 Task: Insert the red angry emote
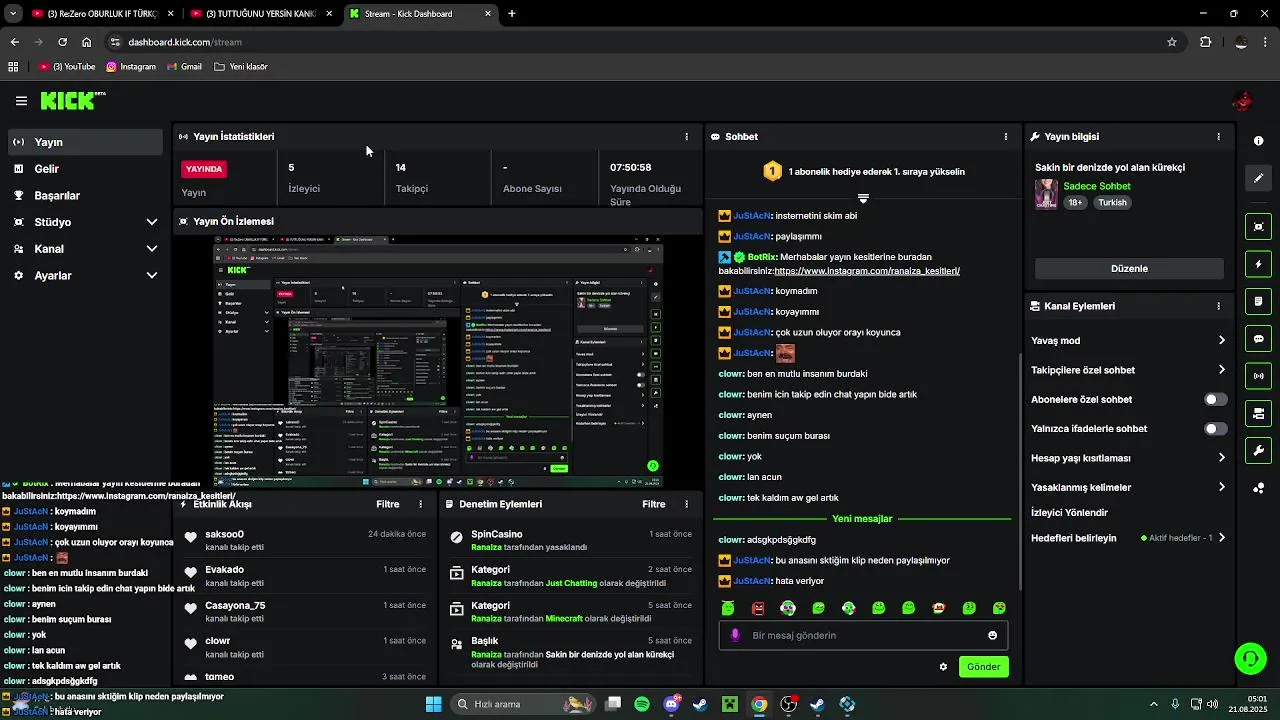(758, 608)
